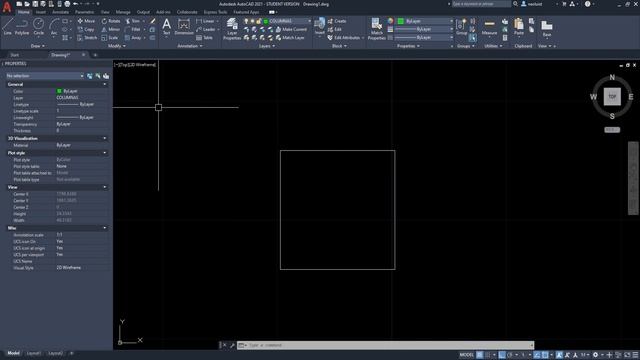Click the Match Layer button
This screenshot has height=360, width=640.
tap(290, 38)
